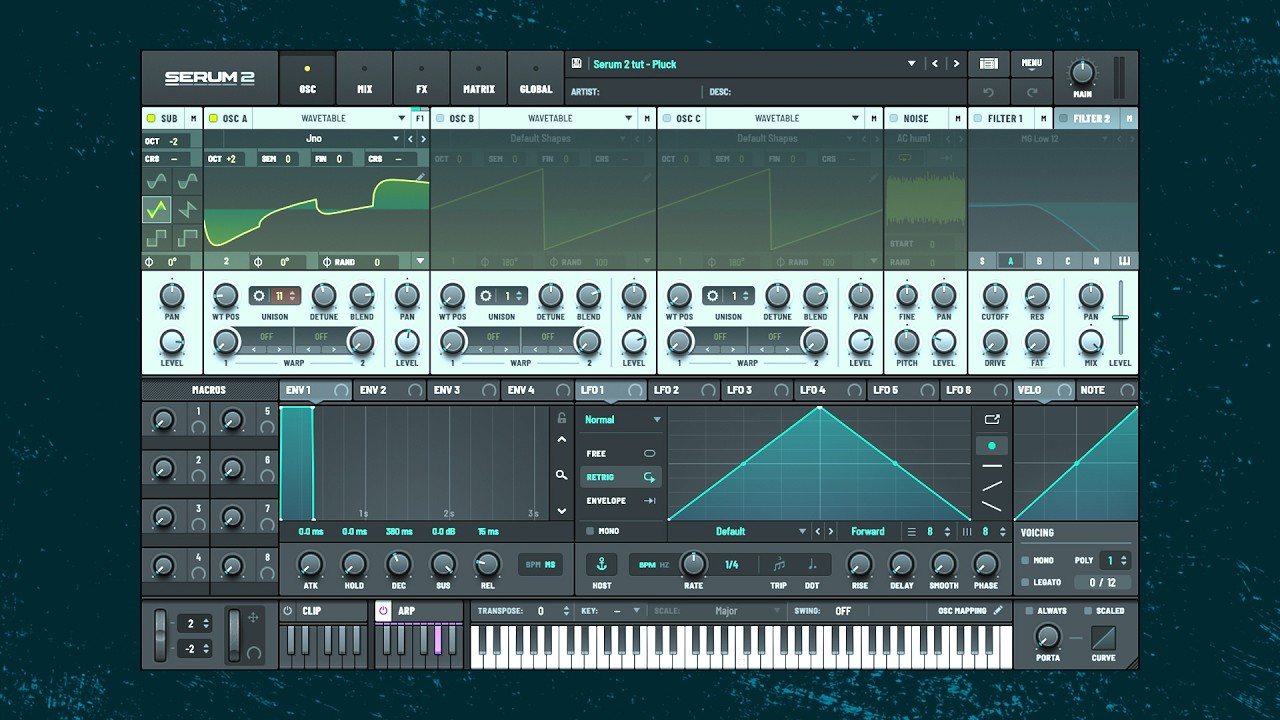1280x720 pixels.
Task: Click the MAIN volume knob
Action: pyautogui.click(x=1082, y=73)
